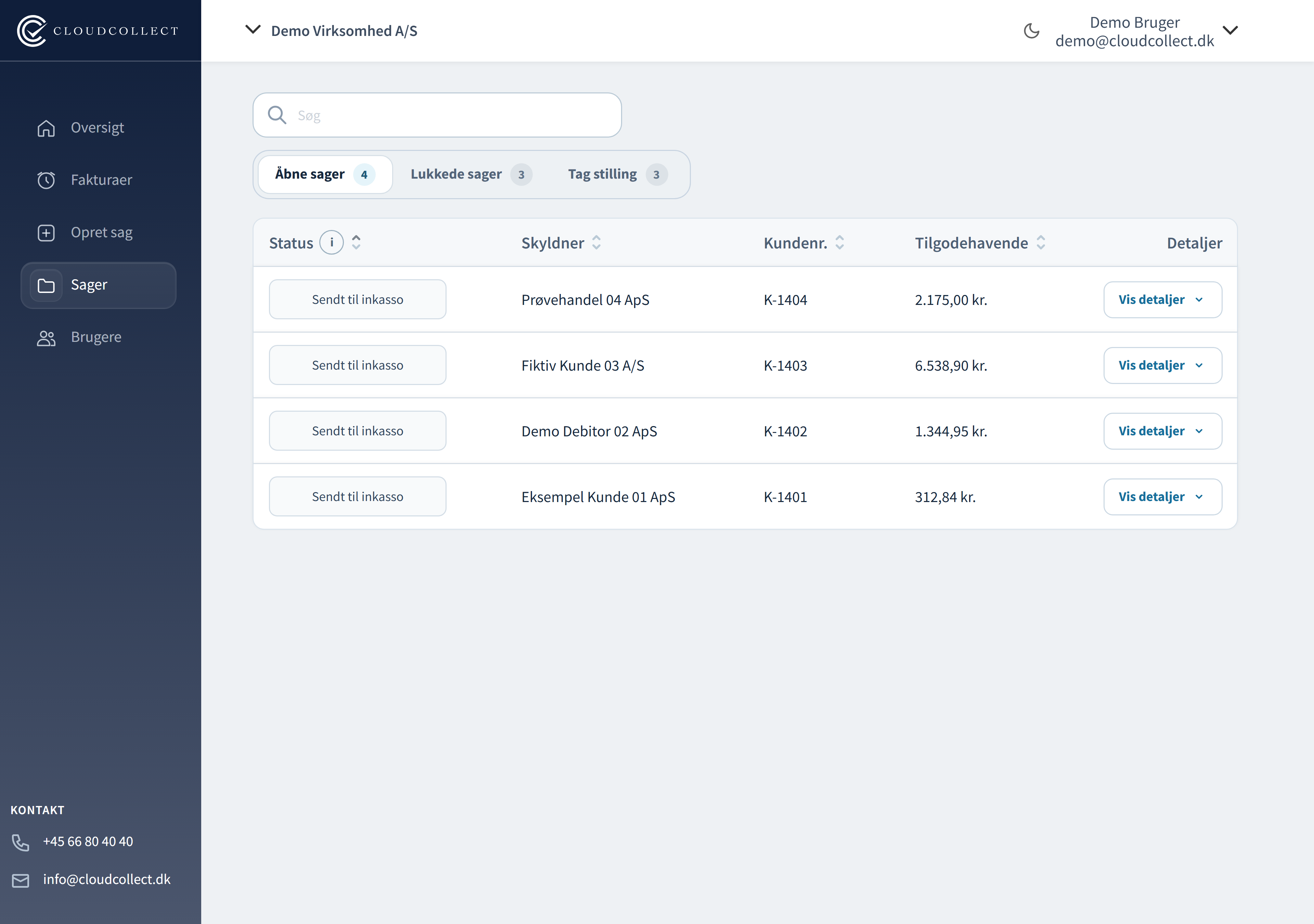This screenshot has height=924, width=1314.
Task: Click the Status info icon
Action: (331, 243)
